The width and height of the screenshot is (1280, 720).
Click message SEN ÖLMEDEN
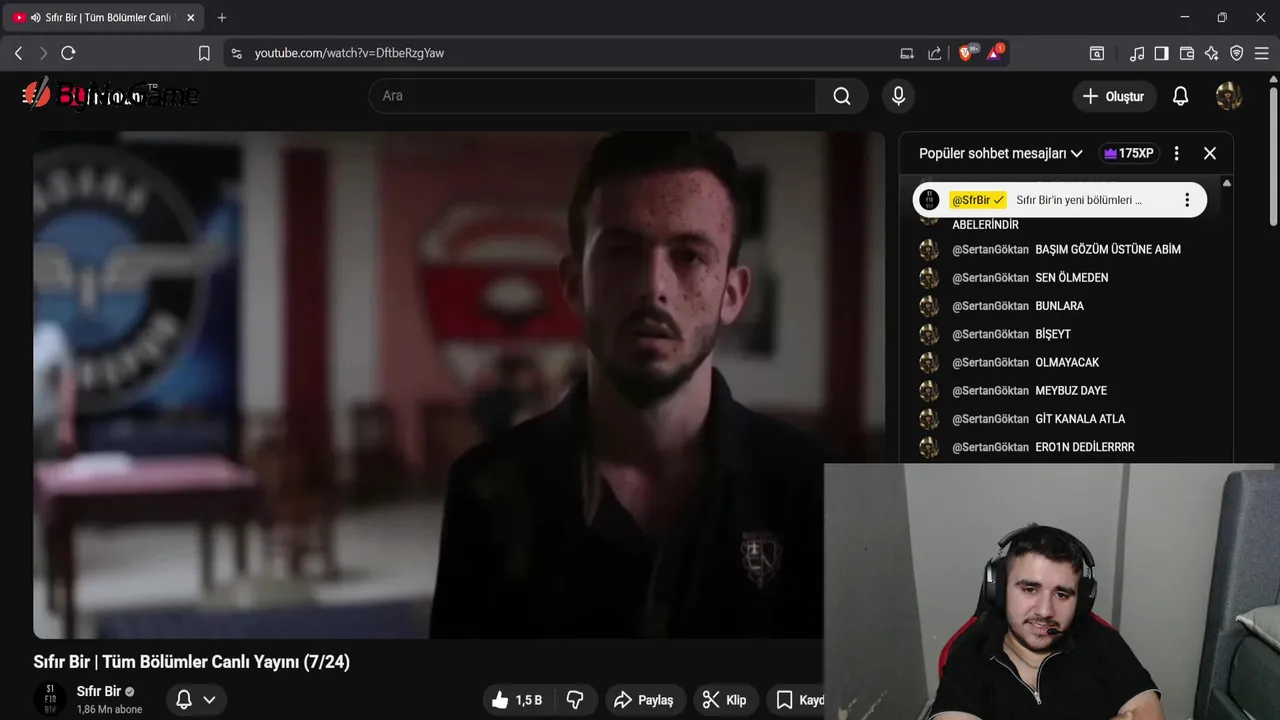(x=1071, y=278)
